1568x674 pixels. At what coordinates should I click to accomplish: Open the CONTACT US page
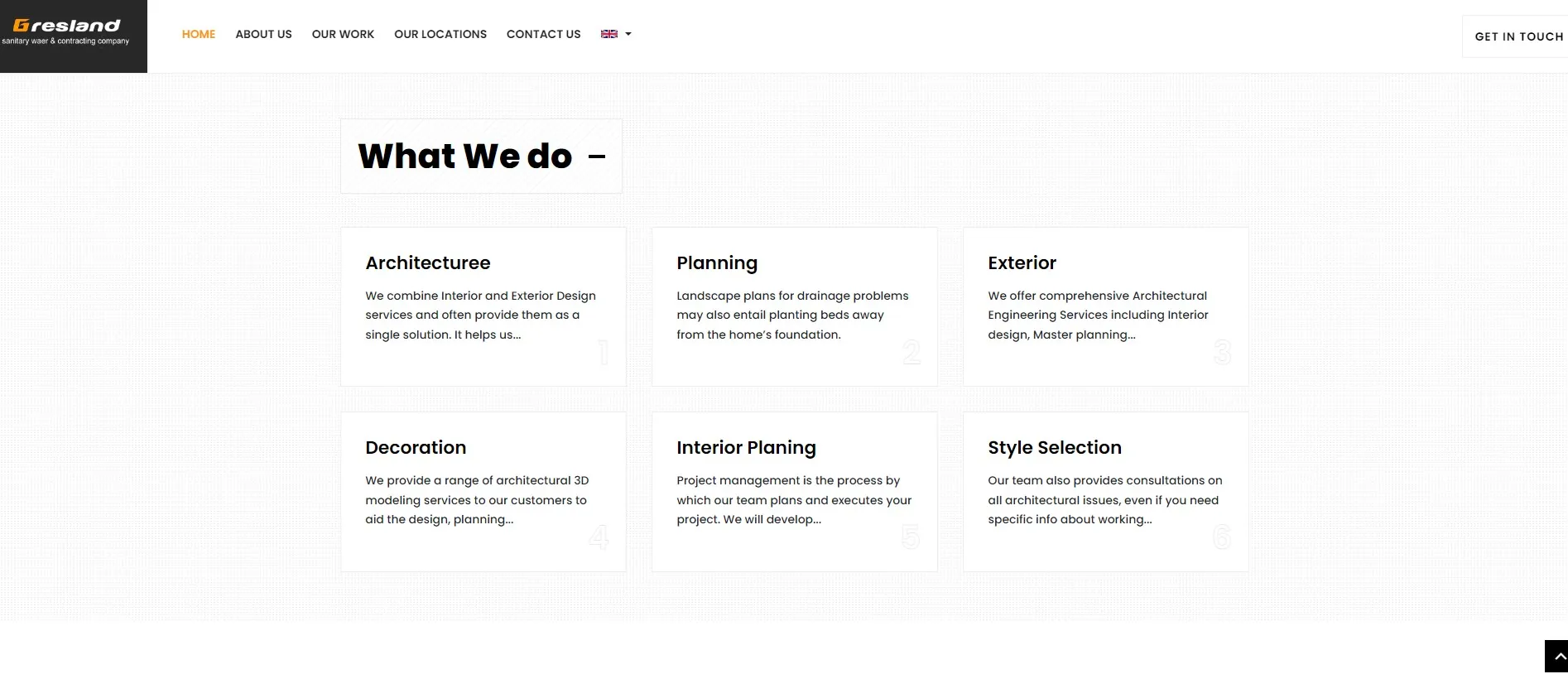point(543,34)
